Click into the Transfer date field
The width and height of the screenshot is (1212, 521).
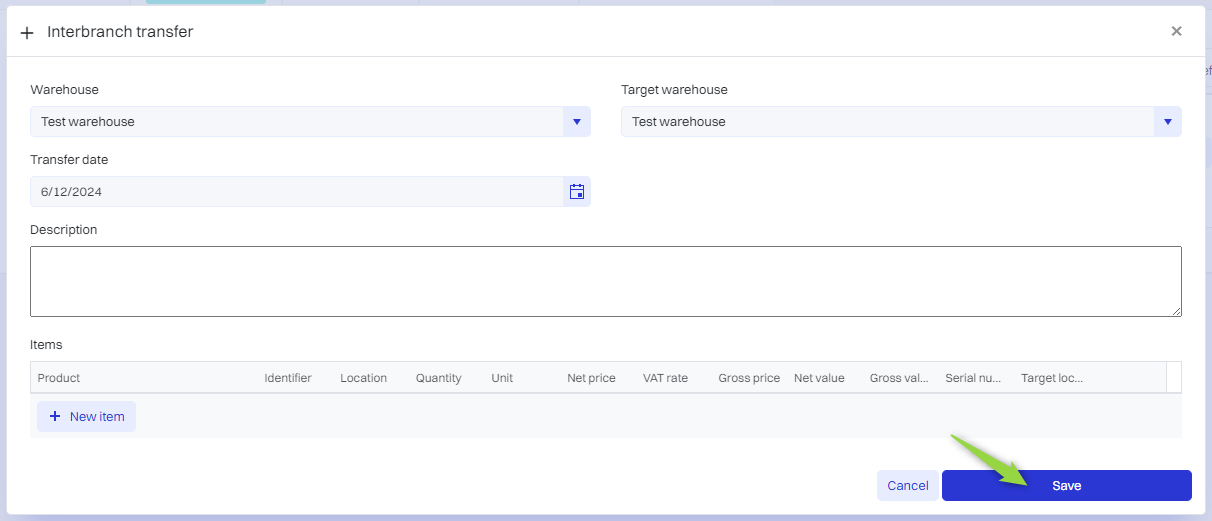pyautogui.click(x=295, y=192)
